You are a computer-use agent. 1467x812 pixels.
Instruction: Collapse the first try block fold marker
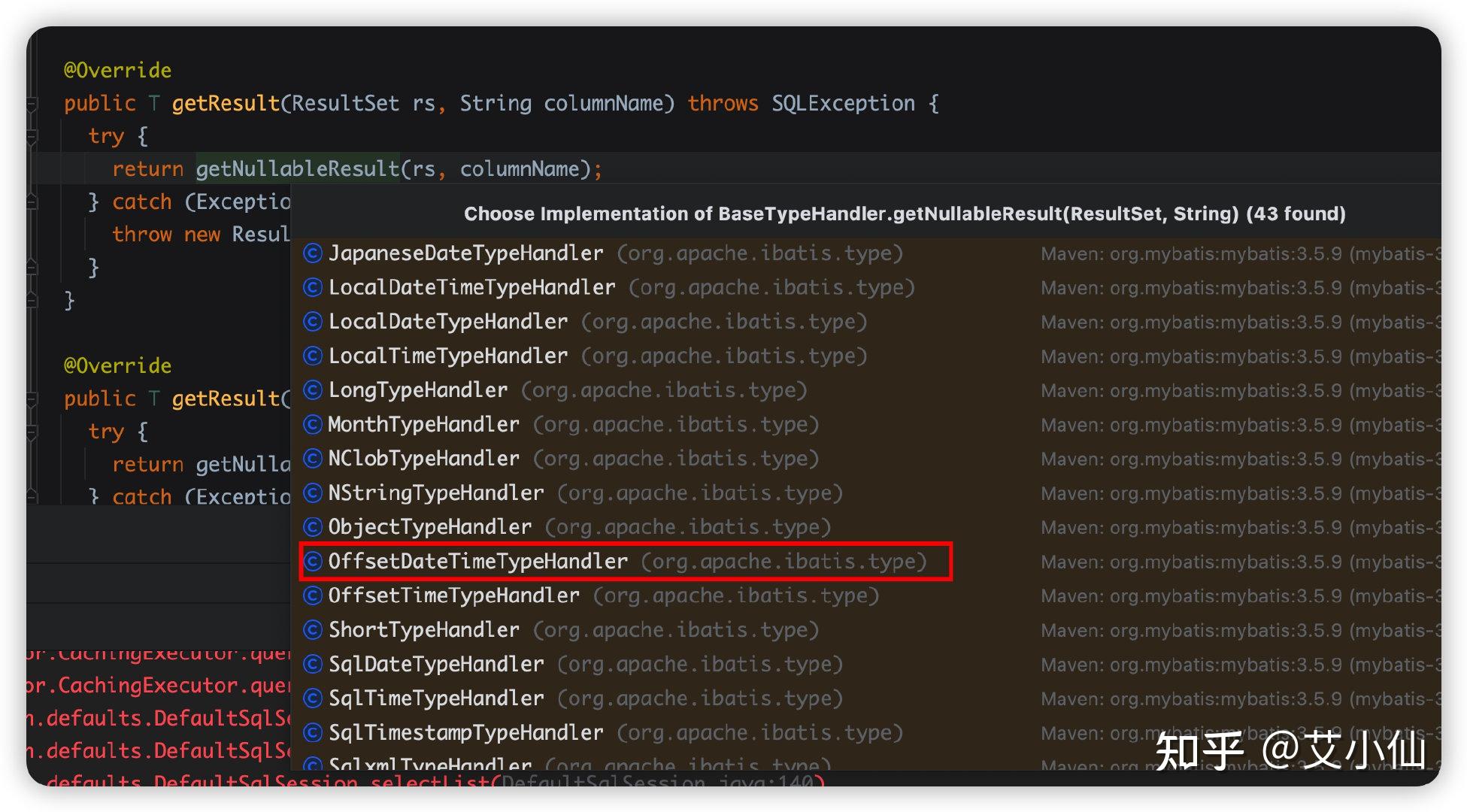click(x=32, y=137)
